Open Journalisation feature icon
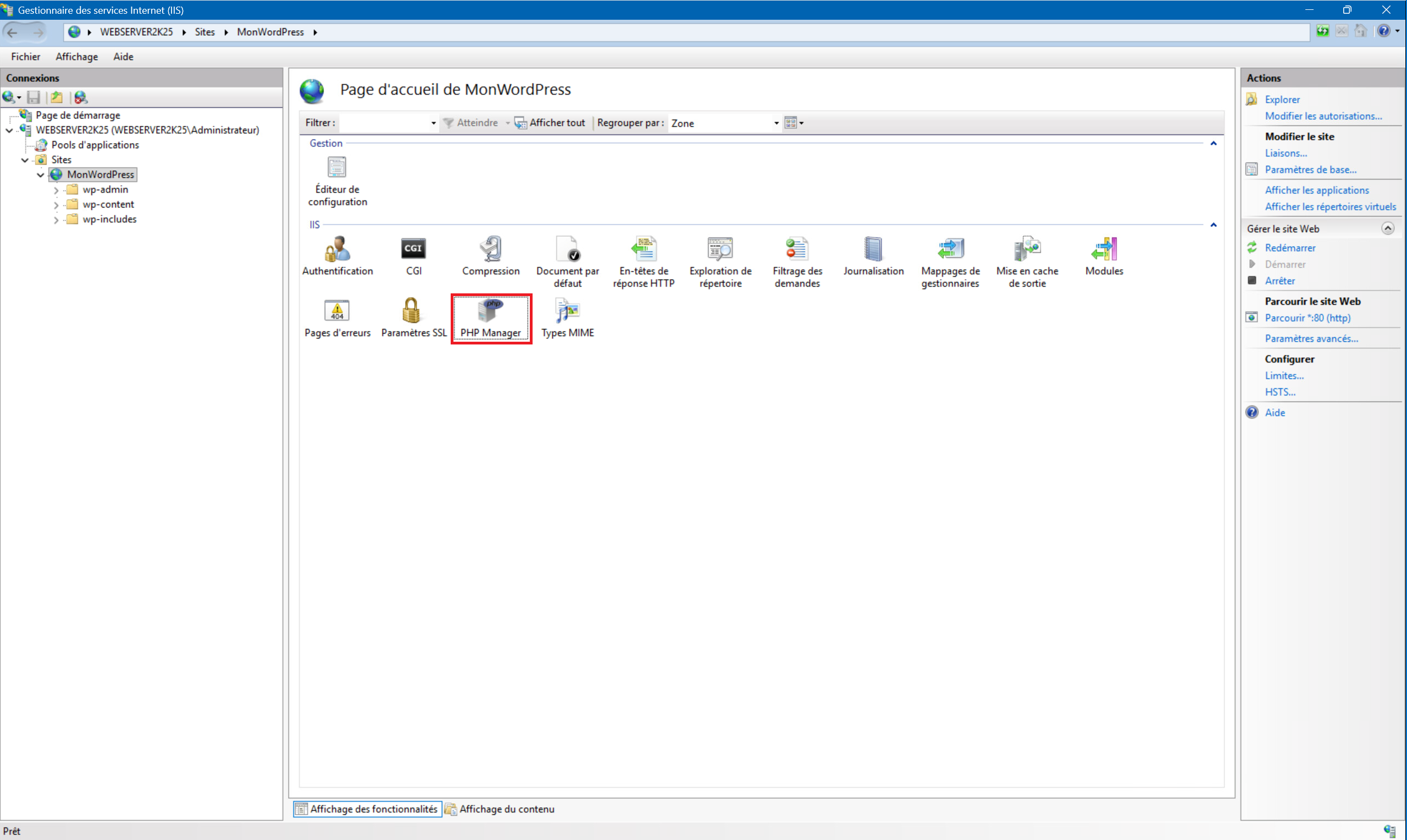 click(873, 249)
